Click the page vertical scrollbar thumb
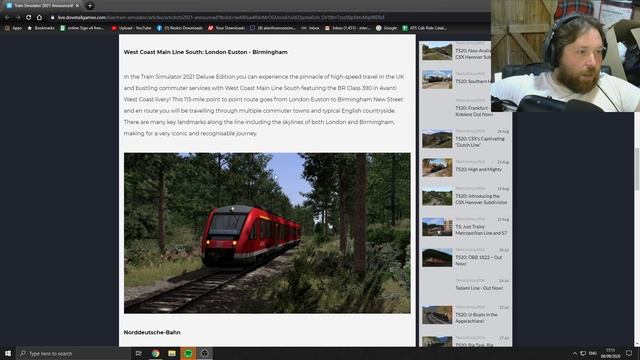Image resolution: width=640 pixels, height=360 pixels. 637,169
